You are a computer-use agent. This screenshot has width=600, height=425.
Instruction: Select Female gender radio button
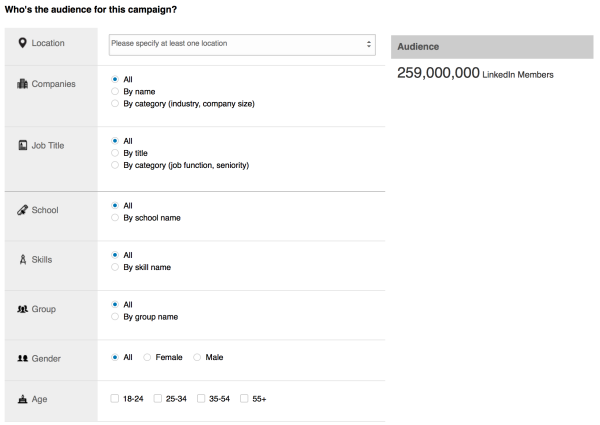(147, 357)
